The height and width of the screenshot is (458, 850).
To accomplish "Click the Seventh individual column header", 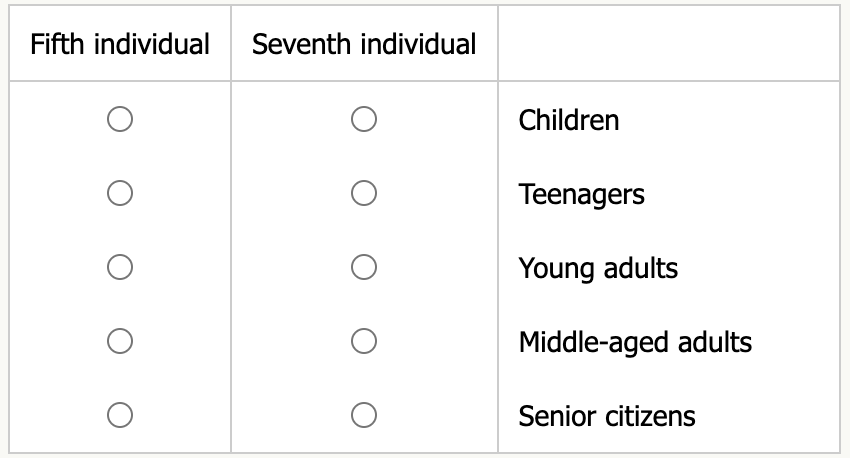I will [364, 44].
